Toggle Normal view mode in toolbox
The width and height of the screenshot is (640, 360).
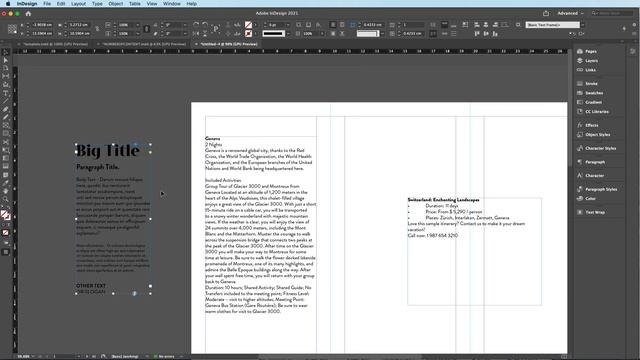(x=6, y=252)
